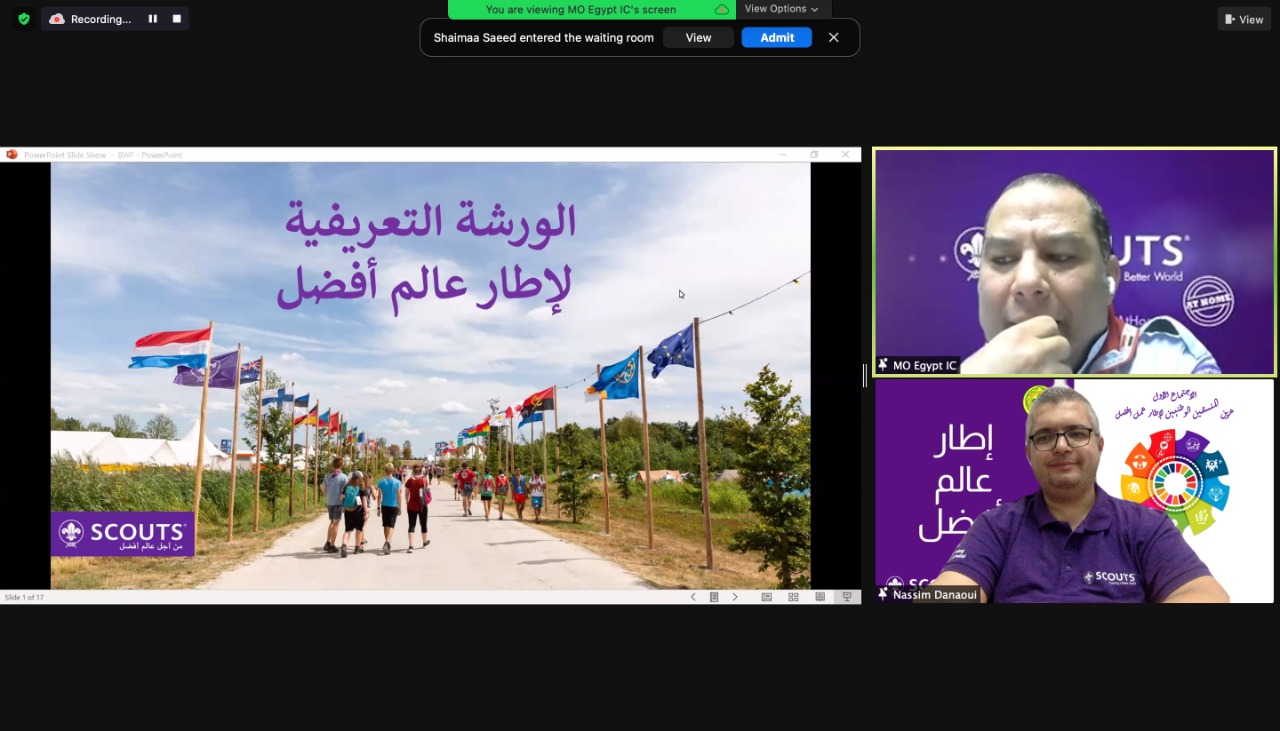Click the green encryption shield icon
The height and width of the screenshot is (731, 1280).
[24, 19]
